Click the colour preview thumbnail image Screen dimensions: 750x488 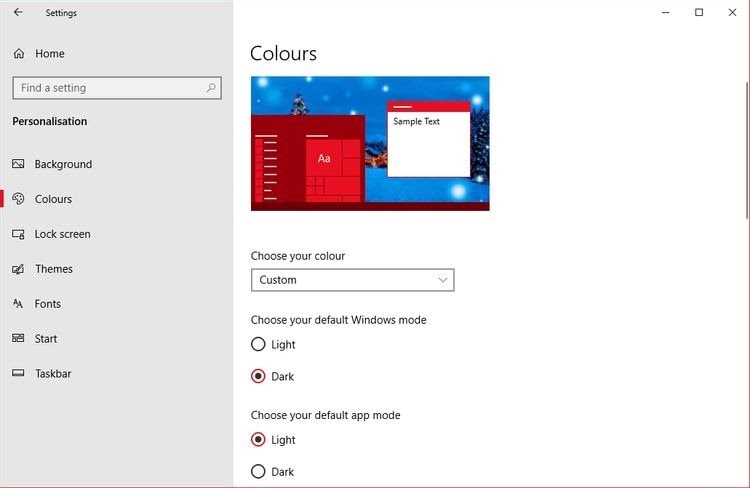click(370, 143)
